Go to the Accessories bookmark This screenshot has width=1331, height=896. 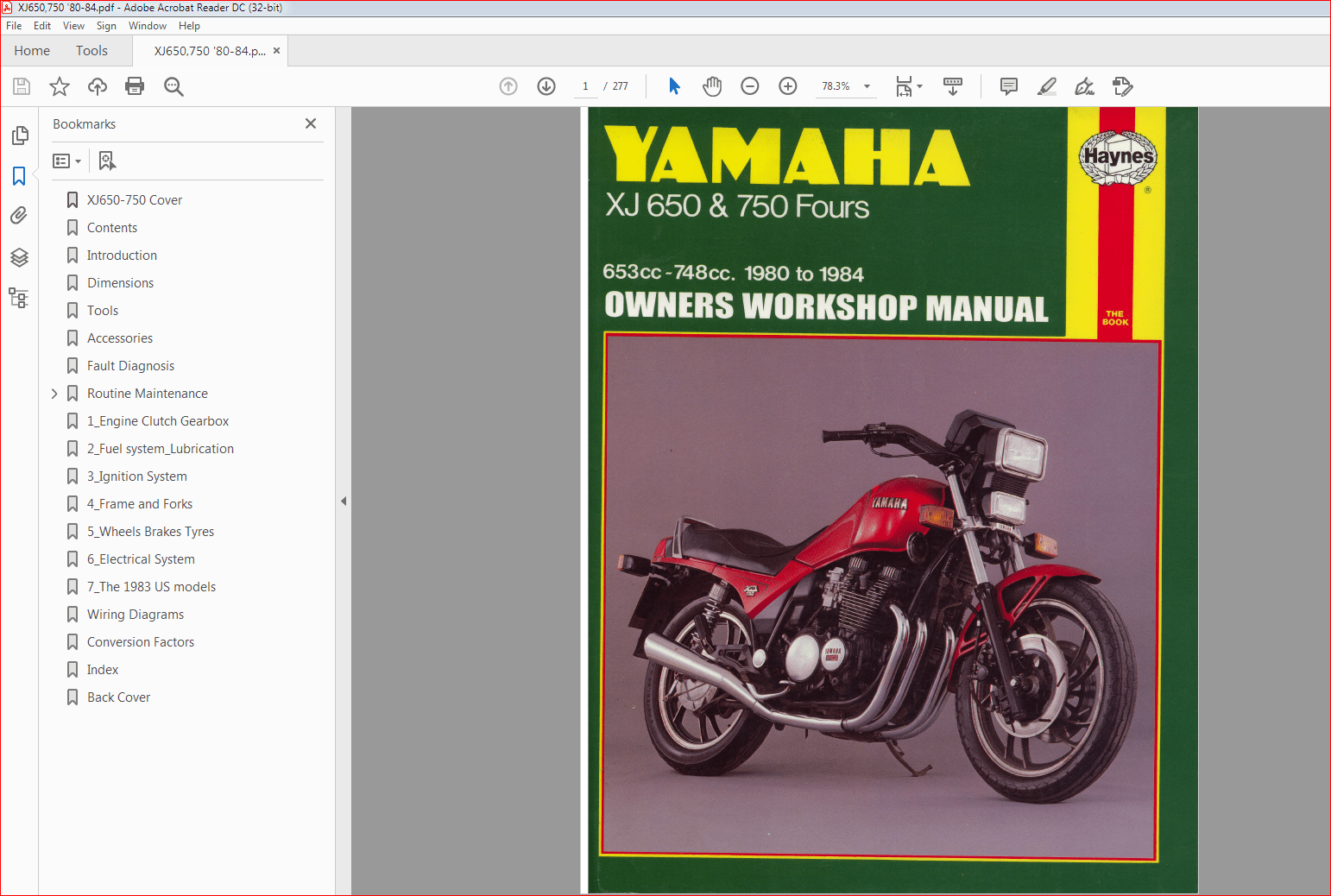[x=120, y=338]
